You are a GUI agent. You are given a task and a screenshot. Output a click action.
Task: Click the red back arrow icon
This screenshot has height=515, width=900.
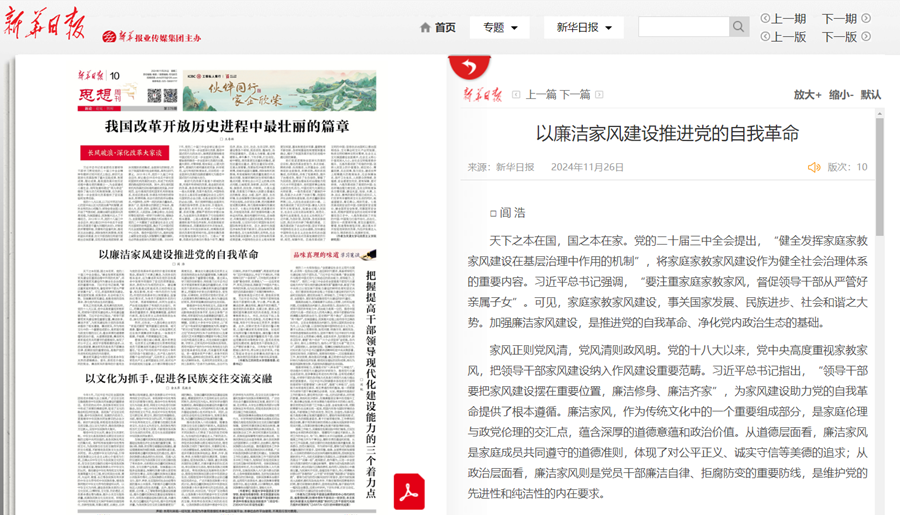pos(469,67)
